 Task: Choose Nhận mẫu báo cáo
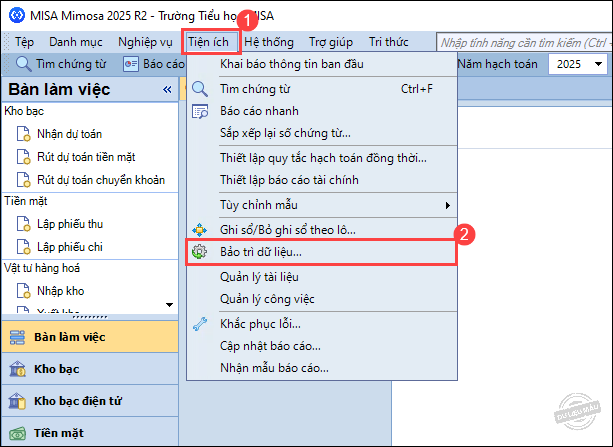[321, 368]
